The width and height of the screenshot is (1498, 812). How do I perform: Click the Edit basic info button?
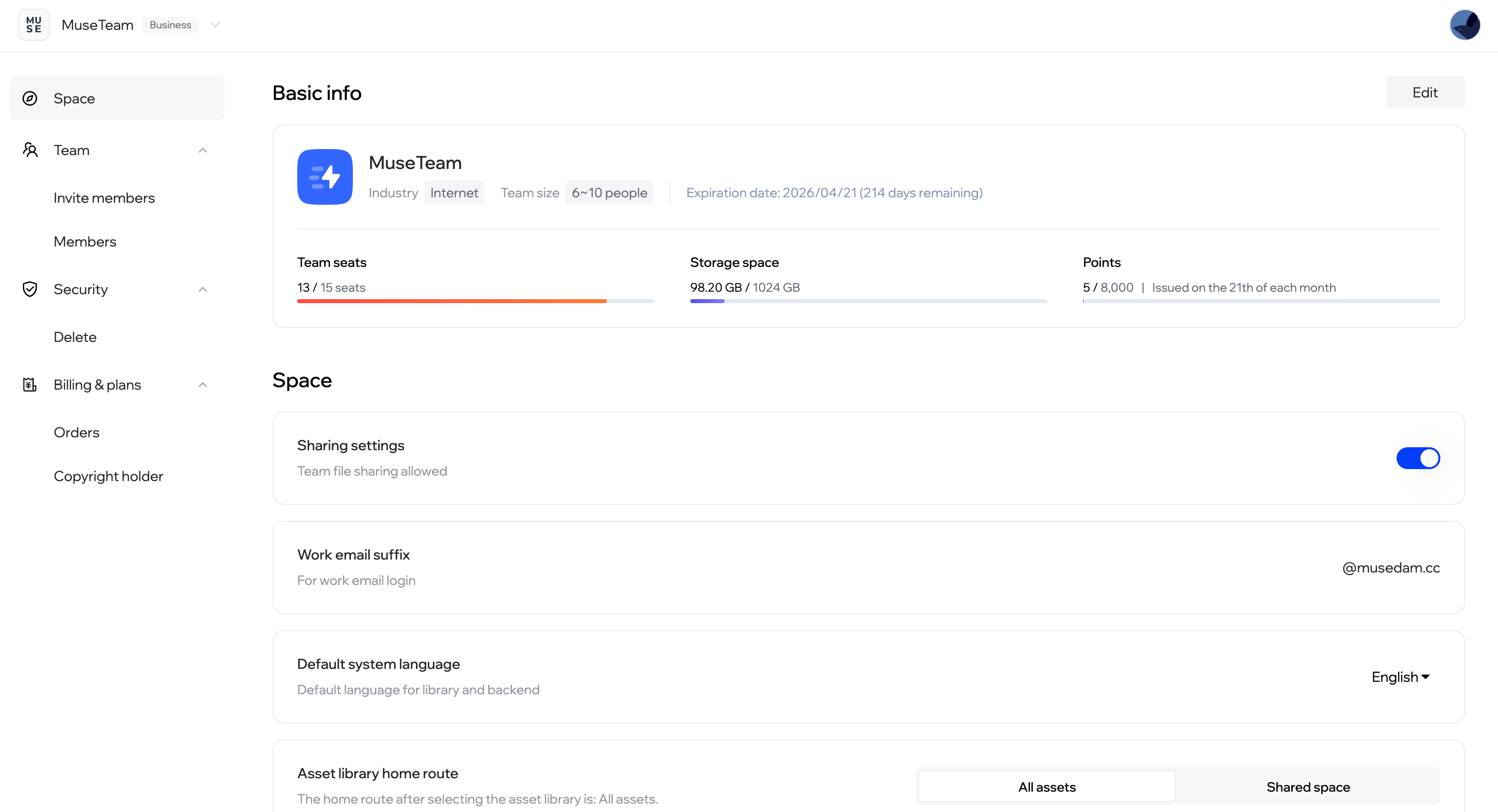click(x=1424, y=92)
